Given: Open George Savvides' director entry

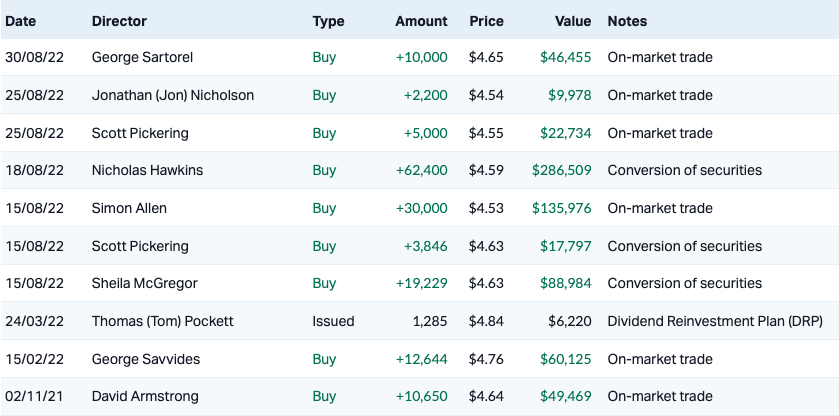Looking at the screenshot, I should 146,358.
